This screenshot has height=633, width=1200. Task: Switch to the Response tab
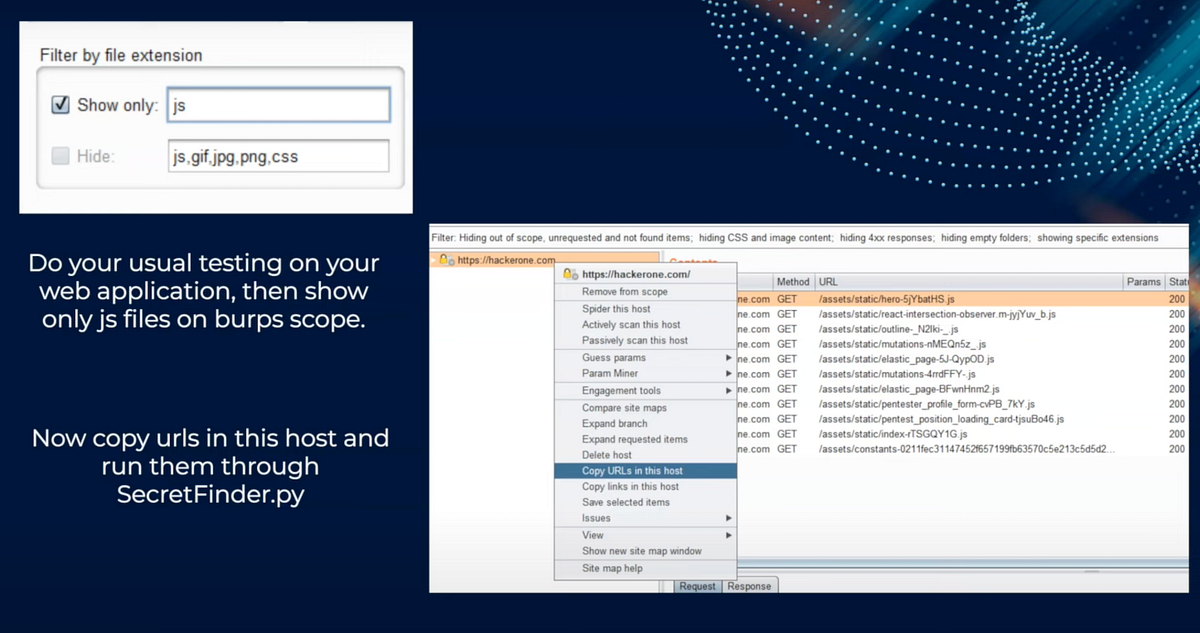749,586
